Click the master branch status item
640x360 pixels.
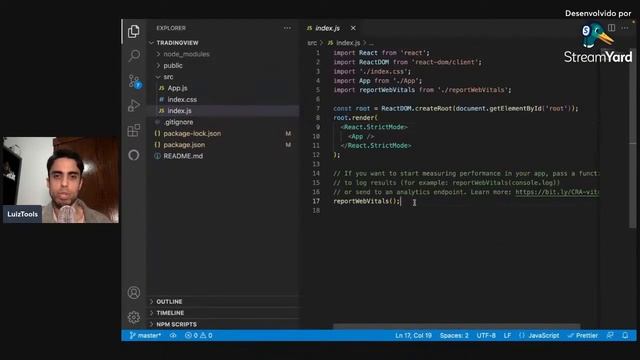[x=145, y=336]
